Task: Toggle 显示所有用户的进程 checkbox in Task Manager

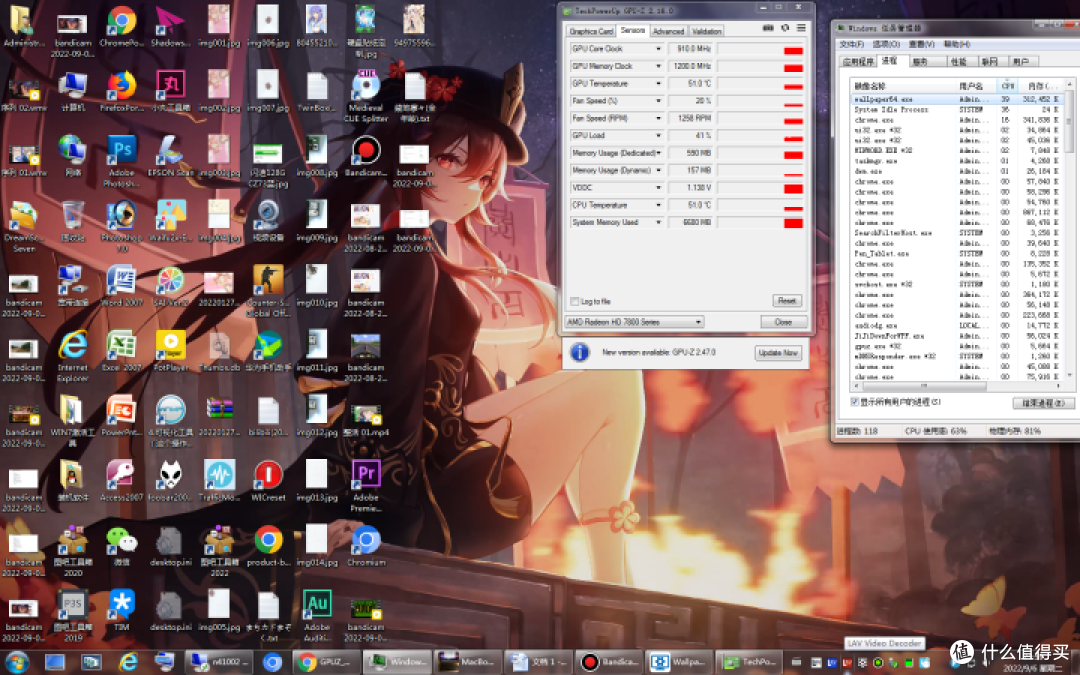Action: click(855, 402)
